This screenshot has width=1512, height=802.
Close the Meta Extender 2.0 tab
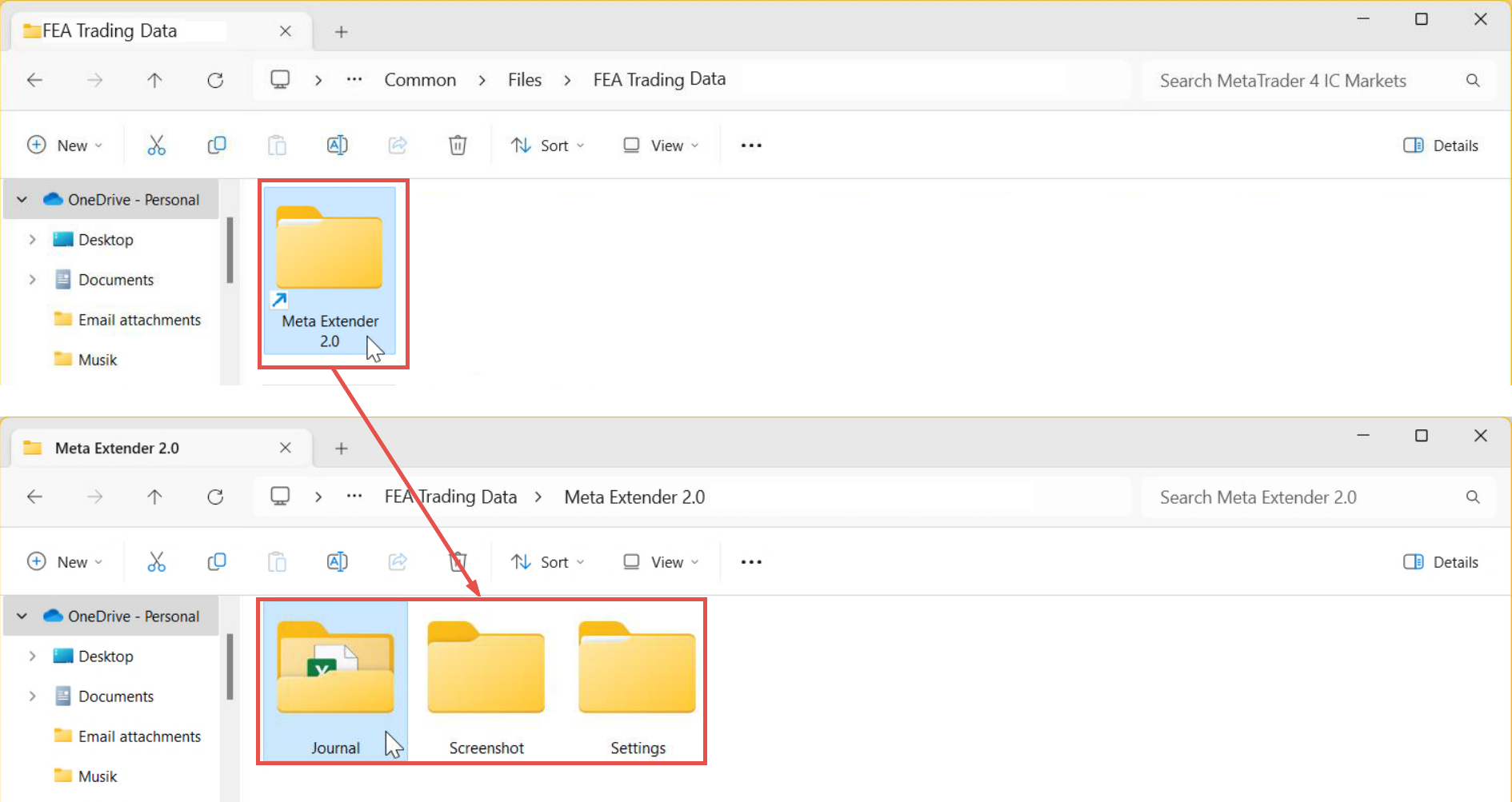point(286,448)
